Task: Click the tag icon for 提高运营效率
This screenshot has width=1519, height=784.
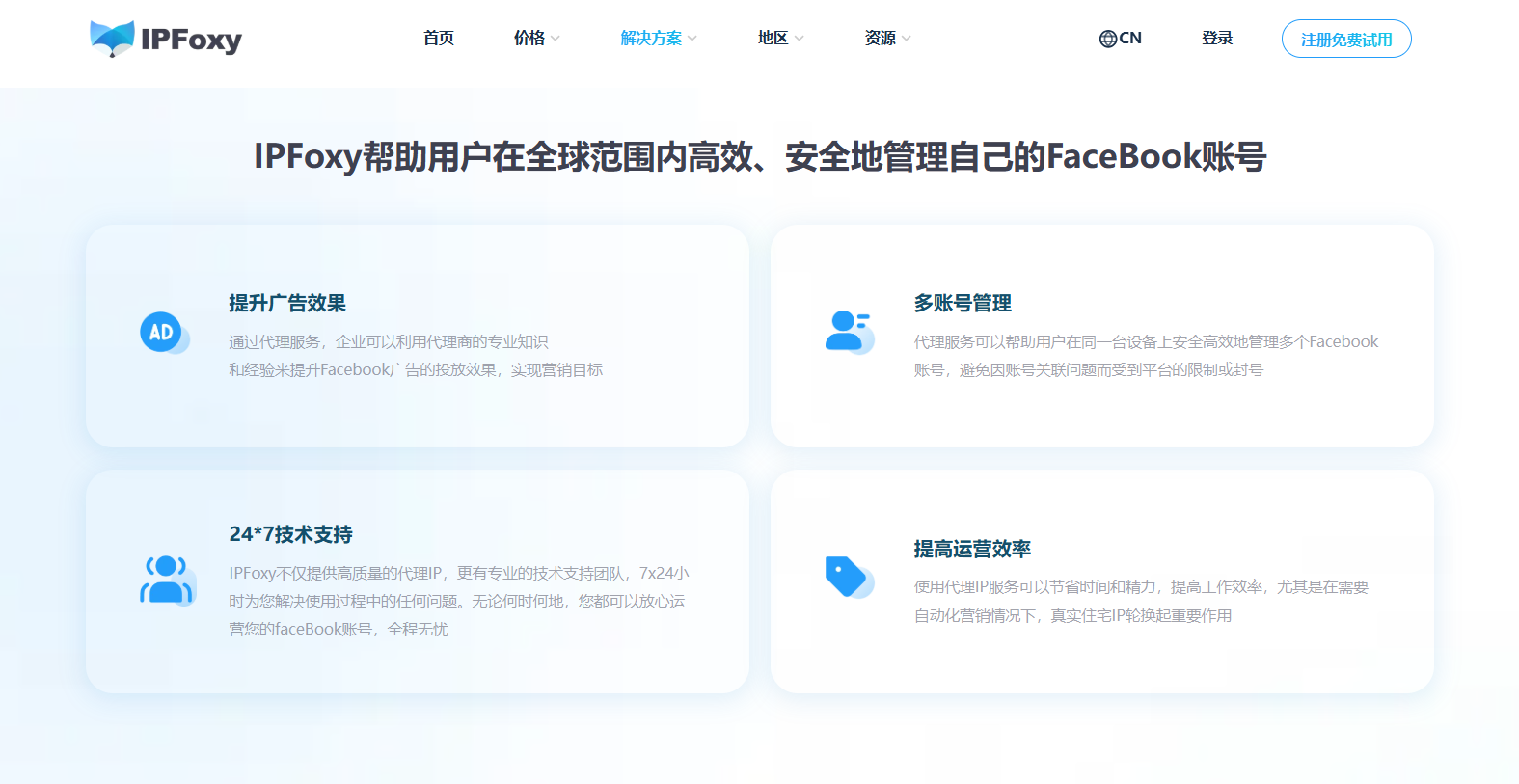Action: click(x=849, y=577)
